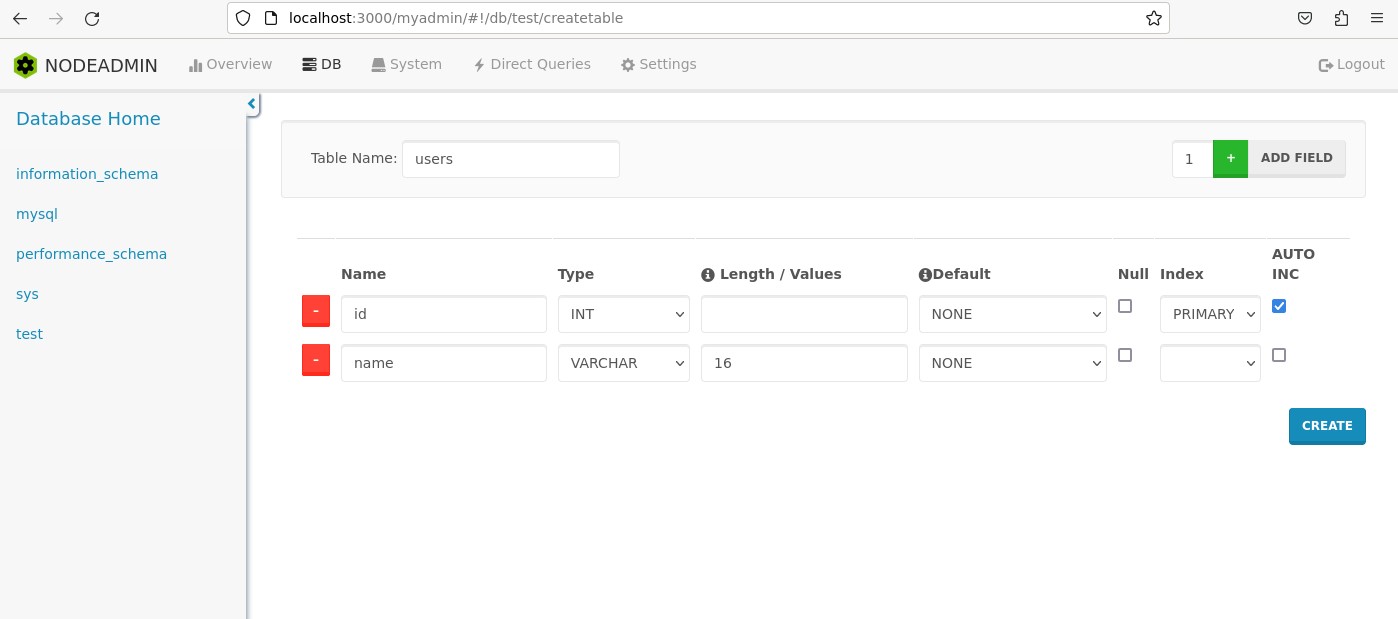Log out using the Logout link
Viewport: 1398px width, 619px height.
(x=1351, y=64)
